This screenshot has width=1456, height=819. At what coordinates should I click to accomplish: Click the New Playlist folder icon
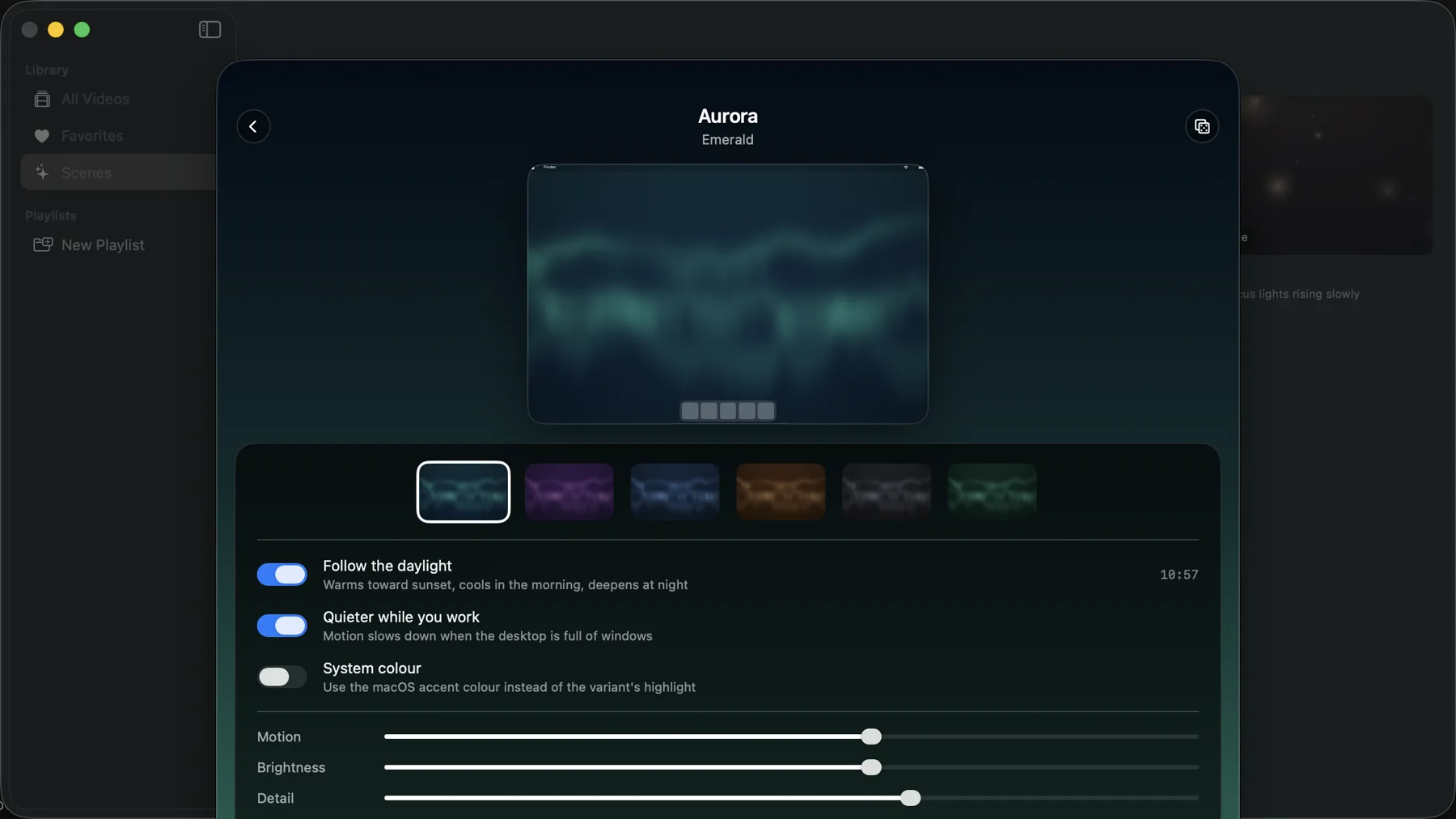(43, 244)
